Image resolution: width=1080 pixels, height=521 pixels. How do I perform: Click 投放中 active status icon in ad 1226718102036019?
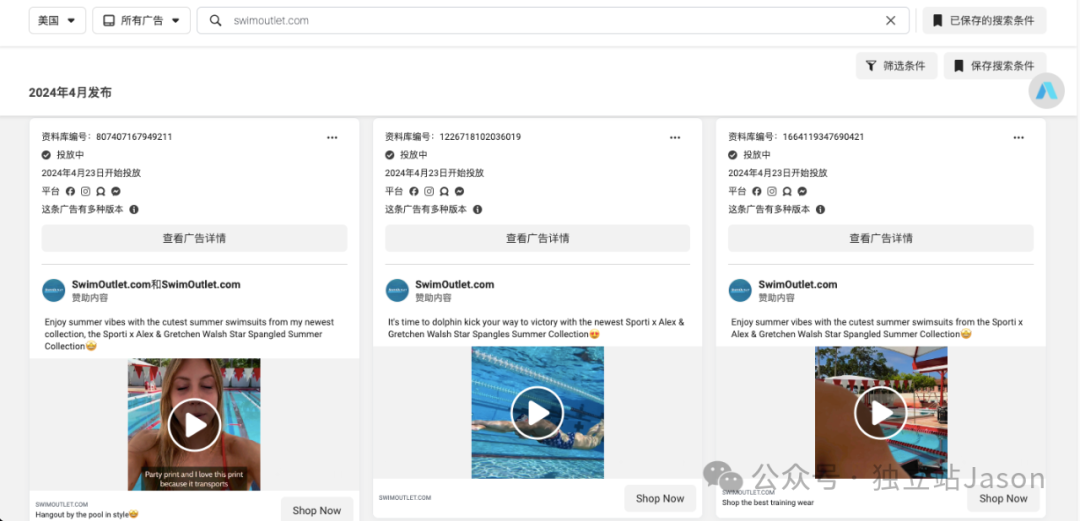click(389, 155)
